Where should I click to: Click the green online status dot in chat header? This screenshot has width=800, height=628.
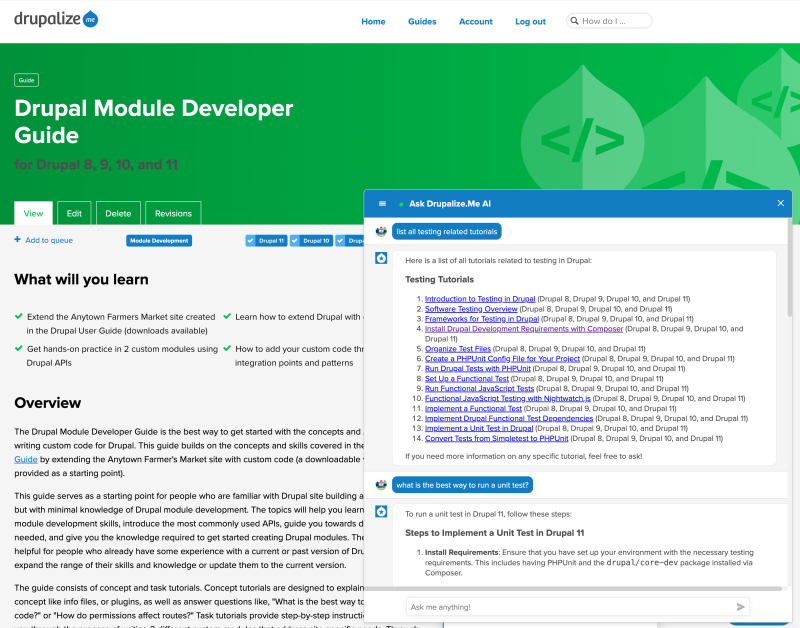tap(401, 204)
